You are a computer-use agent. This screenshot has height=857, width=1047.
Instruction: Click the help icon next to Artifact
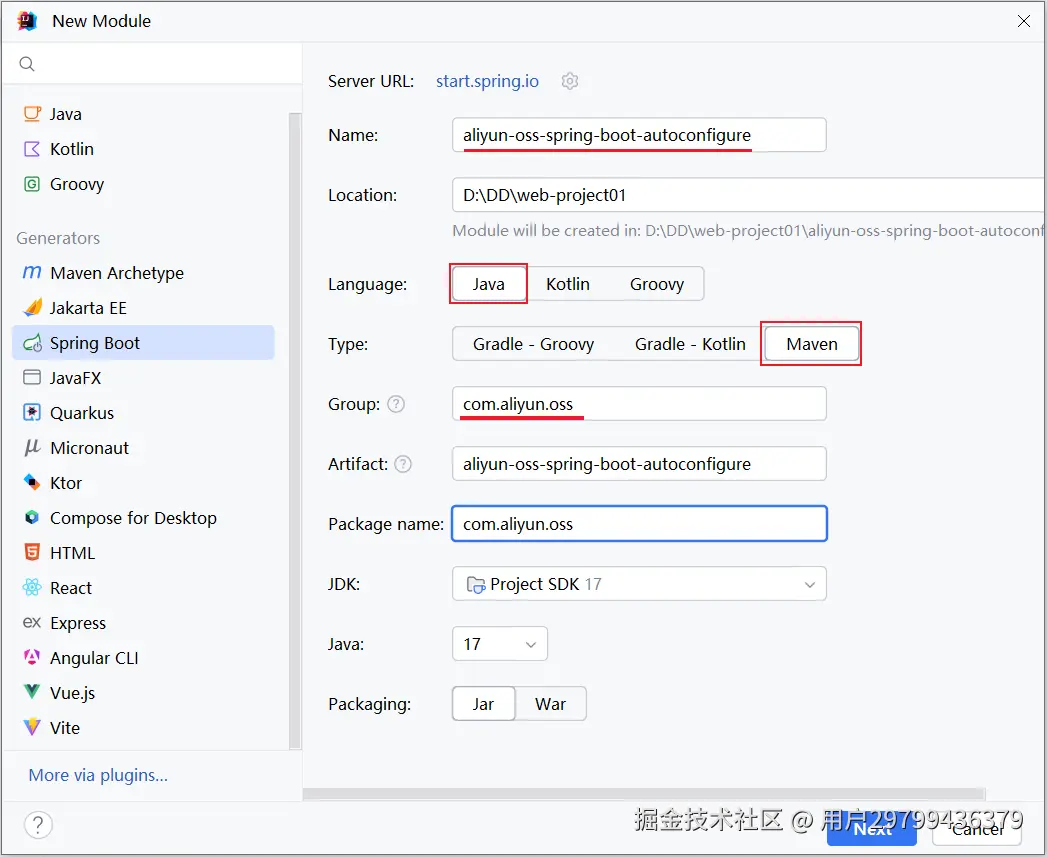(x=403, y=464)
